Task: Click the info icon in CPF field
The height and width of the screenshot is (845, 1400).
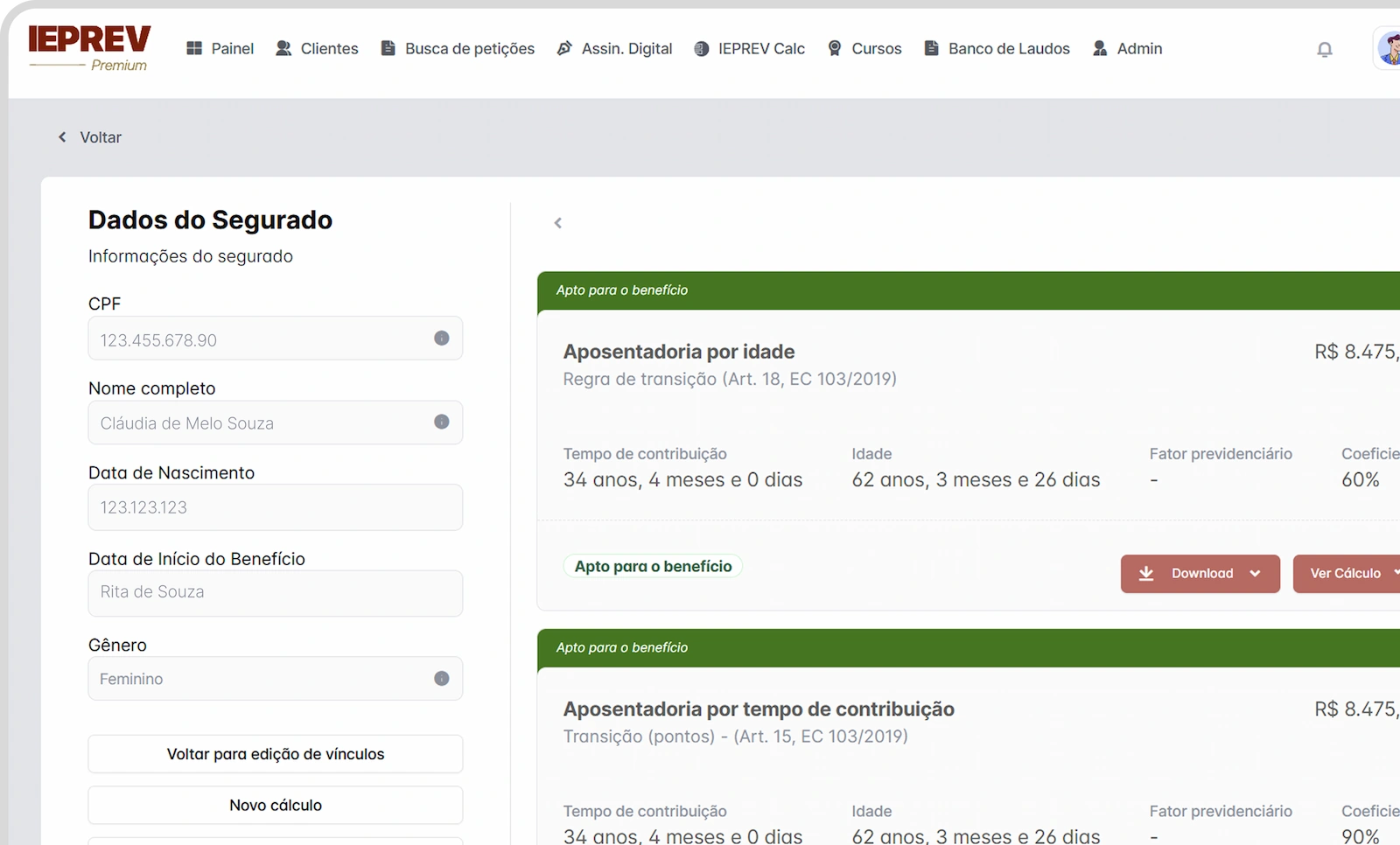Action: point(442,338)
